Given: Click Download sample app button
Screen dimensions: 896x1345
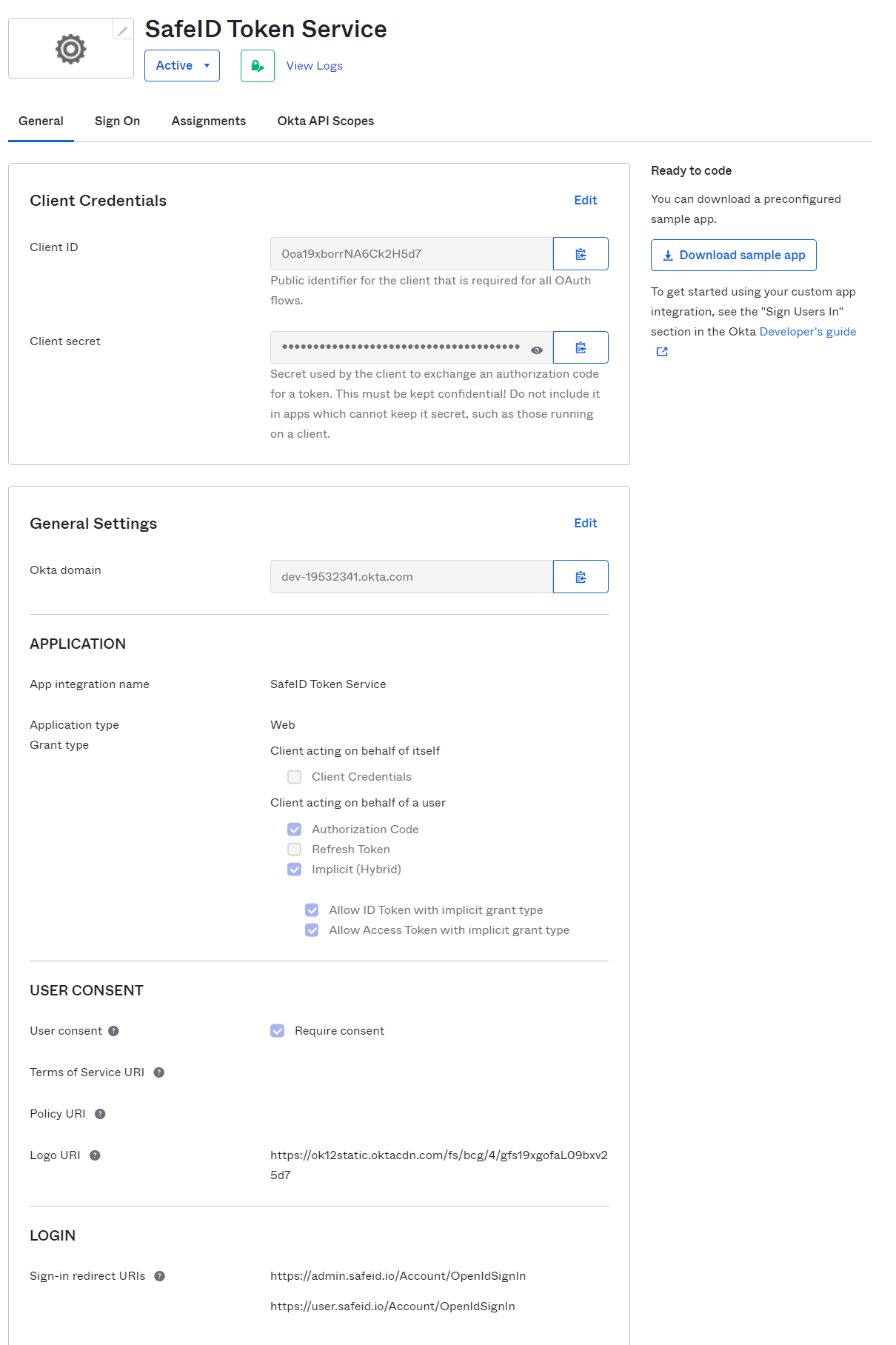Looking at the screenshot, I should click(x=733, y=256).
